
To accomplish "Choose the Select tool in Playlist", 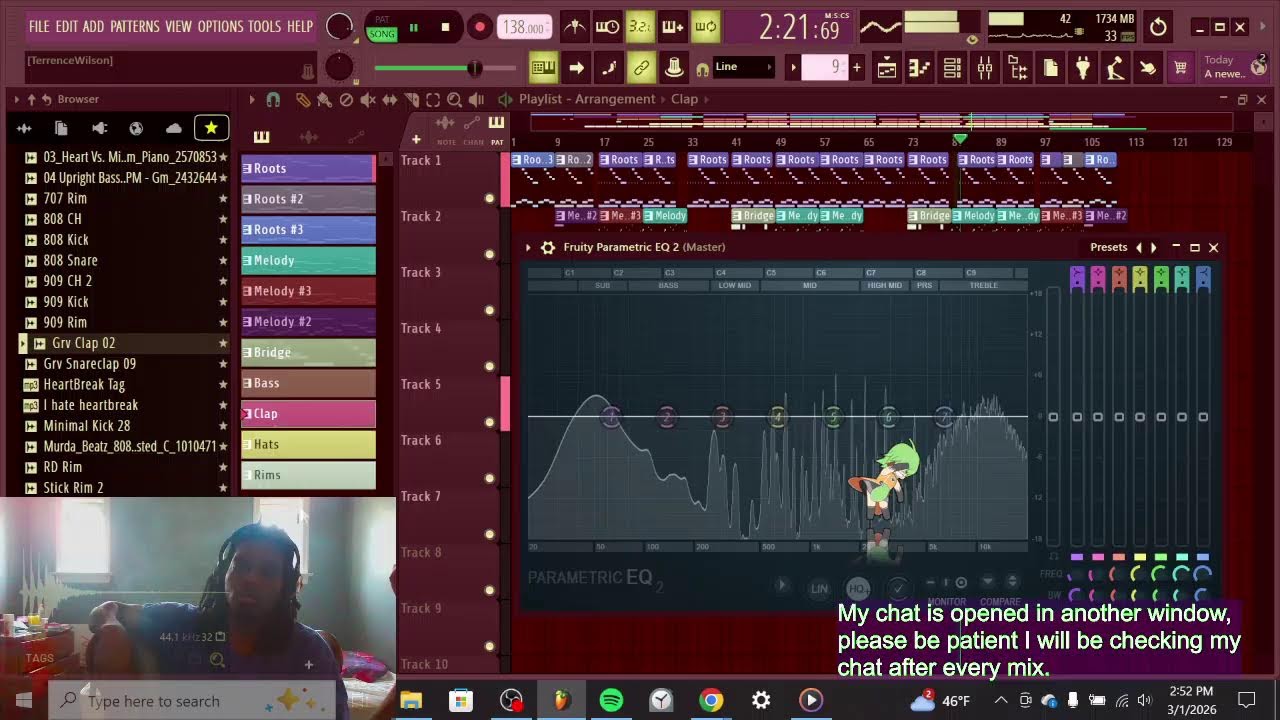I will pos(433,99).
